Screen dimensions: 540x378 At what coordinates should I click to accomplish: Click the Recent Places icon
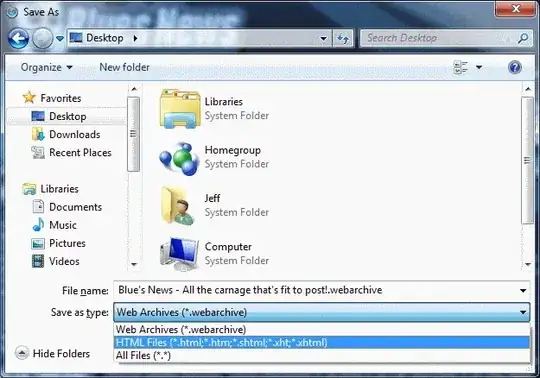38,153
